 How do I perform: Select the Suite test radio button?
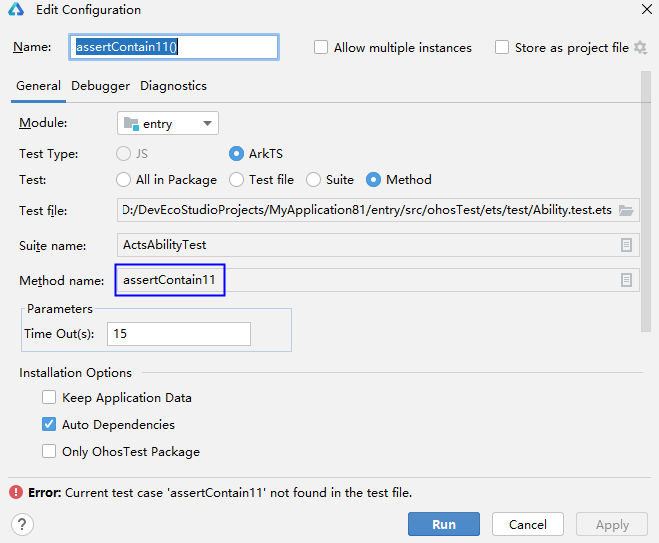313,180
